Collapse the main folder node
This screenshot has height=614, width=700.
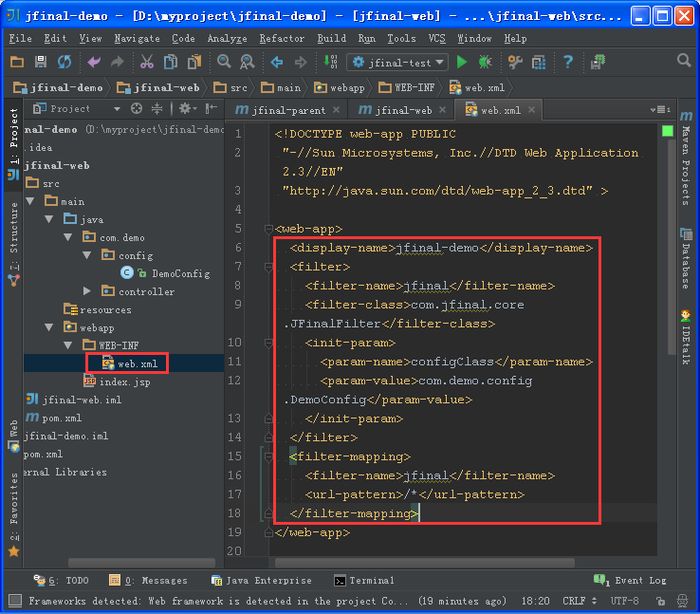[x=30, y=201]
